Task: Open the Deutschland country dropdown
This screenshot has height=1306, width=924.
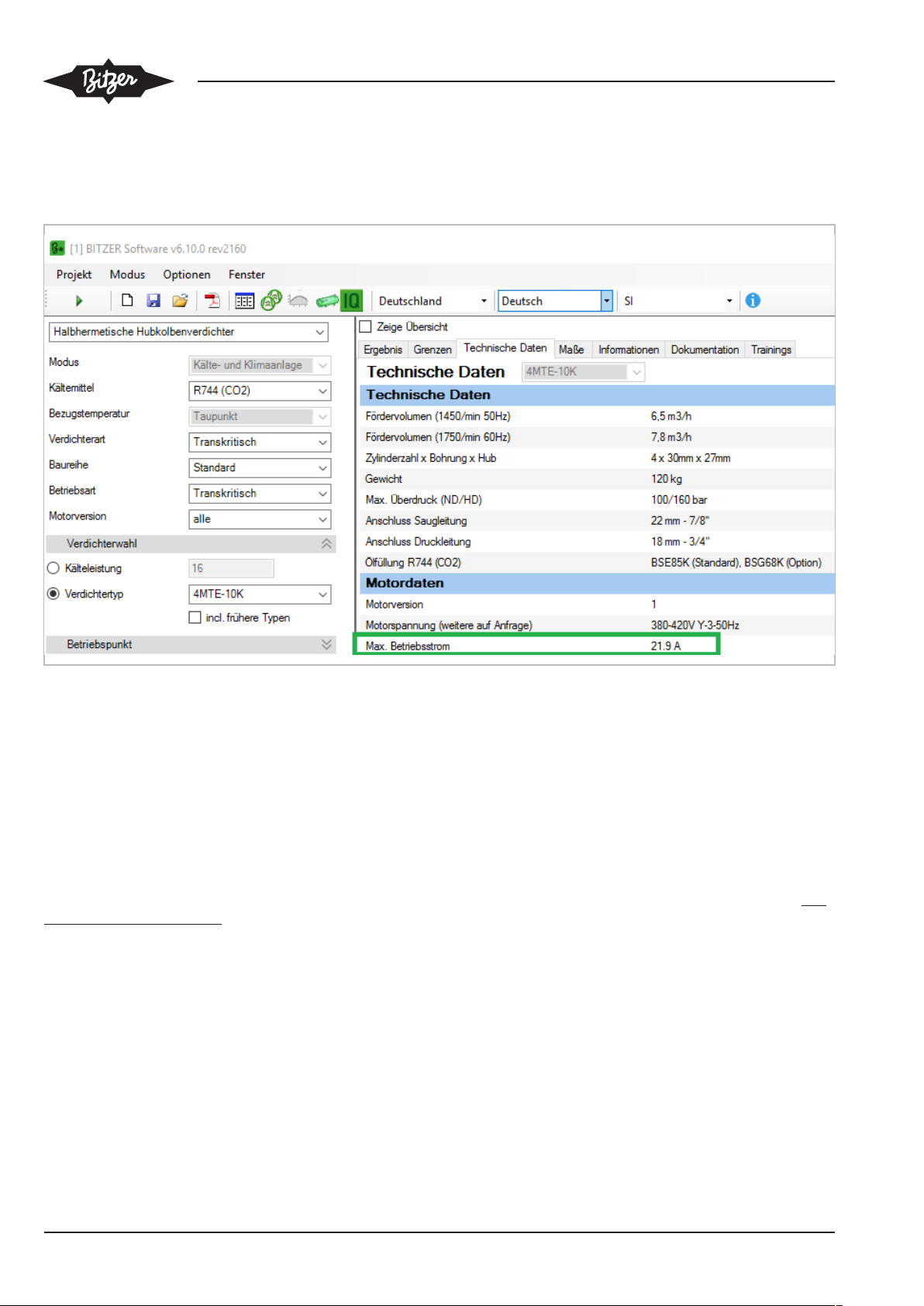Action: pos(433,301)
